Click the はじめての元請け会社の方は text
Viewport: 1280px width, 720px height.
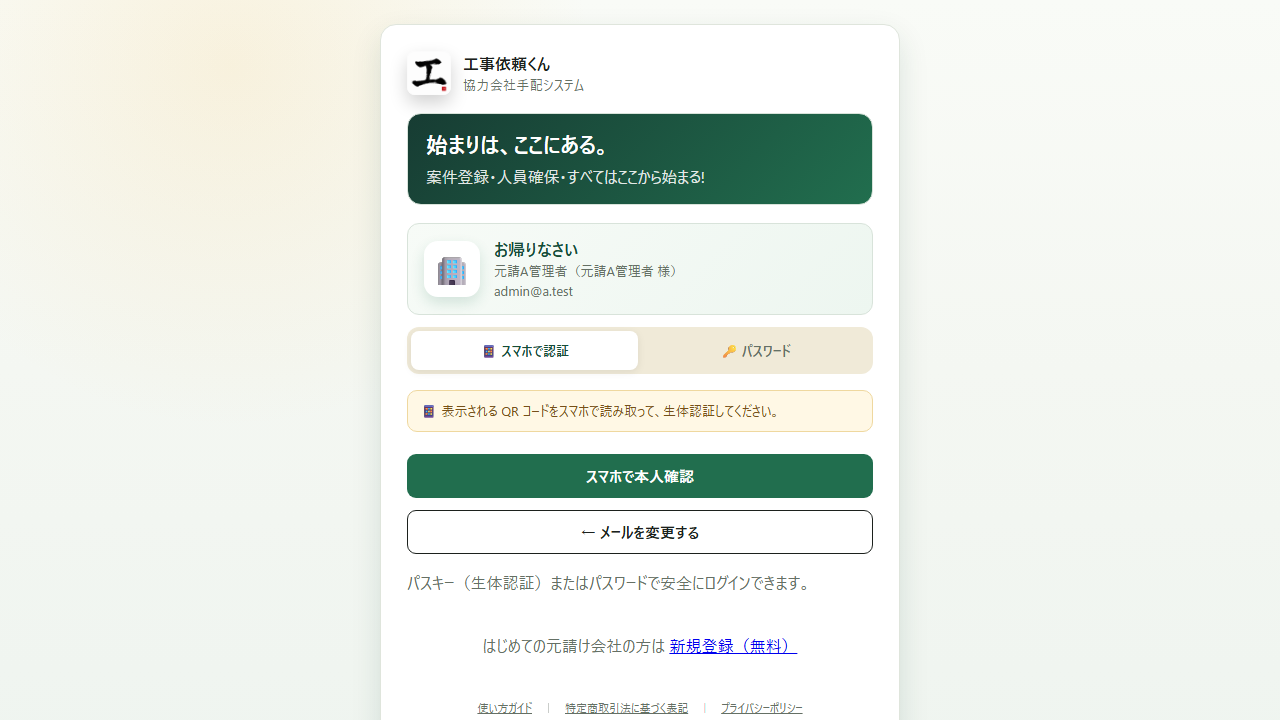click(574, 646)
